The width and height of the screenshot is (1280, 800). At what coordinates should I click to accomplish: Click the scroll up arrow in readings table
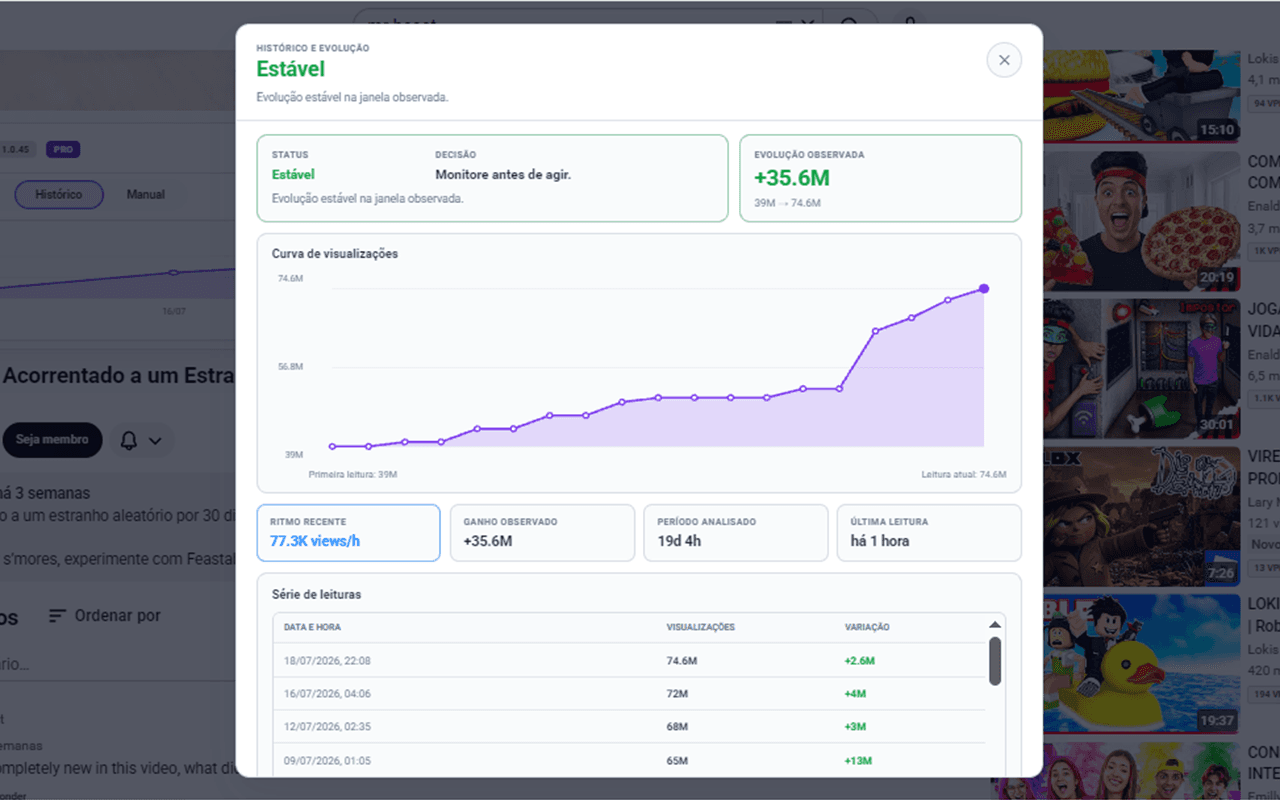click(995, 625)
